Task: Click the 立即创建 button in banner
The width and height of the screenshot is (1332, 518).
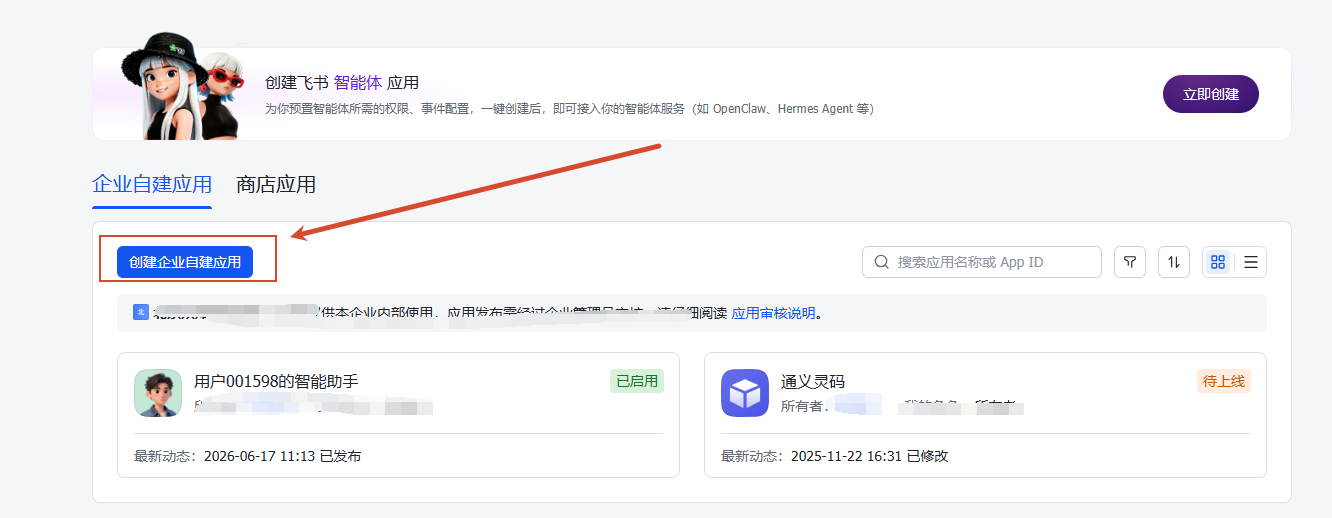Action: [x=1210, y=94]
